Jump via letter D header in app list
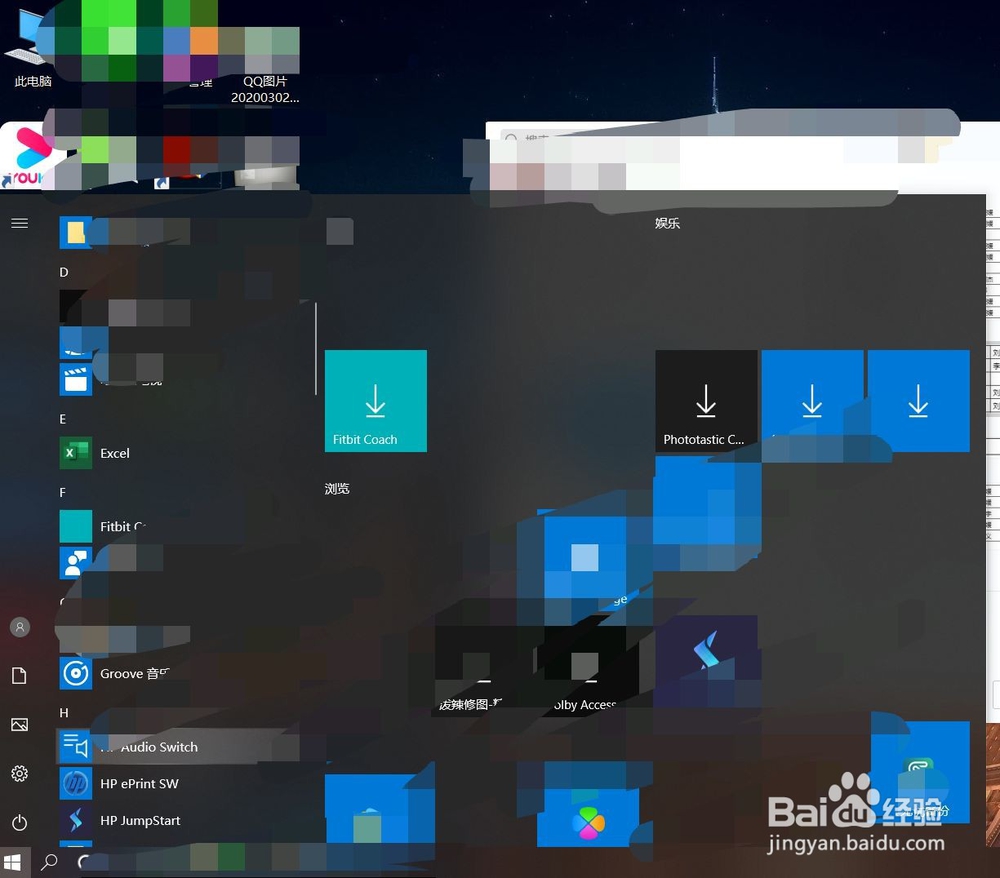The image size is (1000, 878). 64,272
